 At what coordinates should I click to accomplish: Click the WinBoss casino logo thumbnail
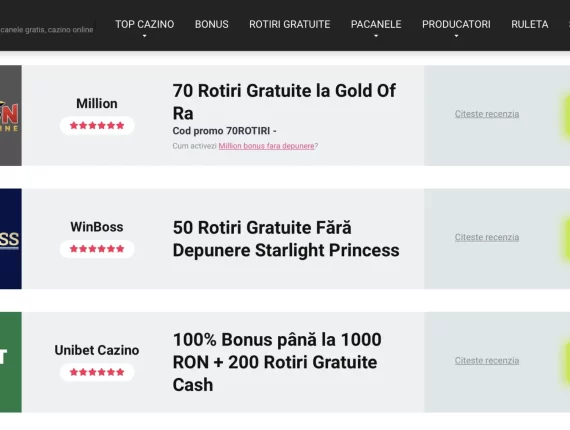[x=11, y=239]
